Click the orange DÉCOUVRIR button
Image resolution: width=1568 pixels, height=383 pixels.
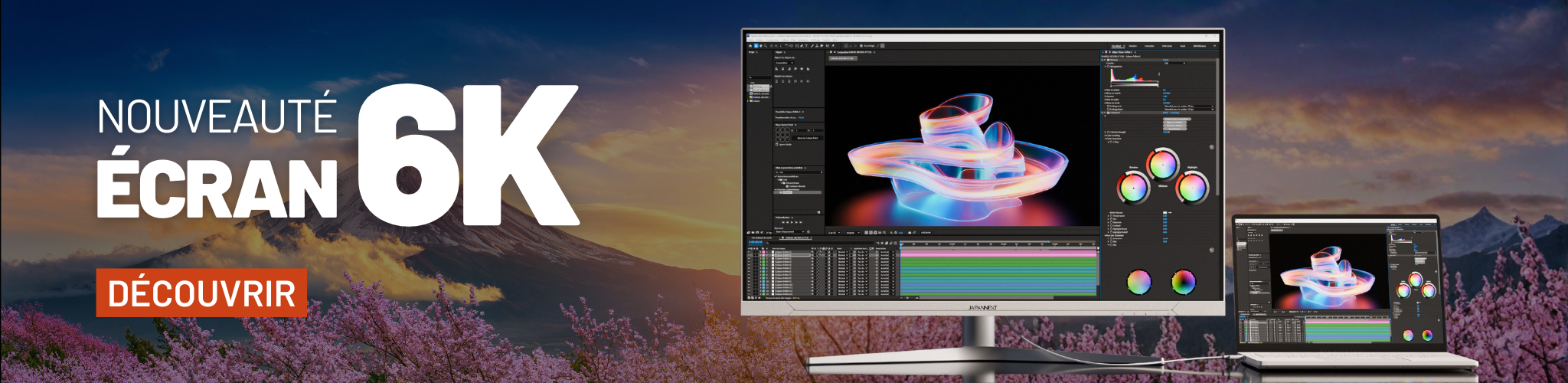tap(201, 293)
